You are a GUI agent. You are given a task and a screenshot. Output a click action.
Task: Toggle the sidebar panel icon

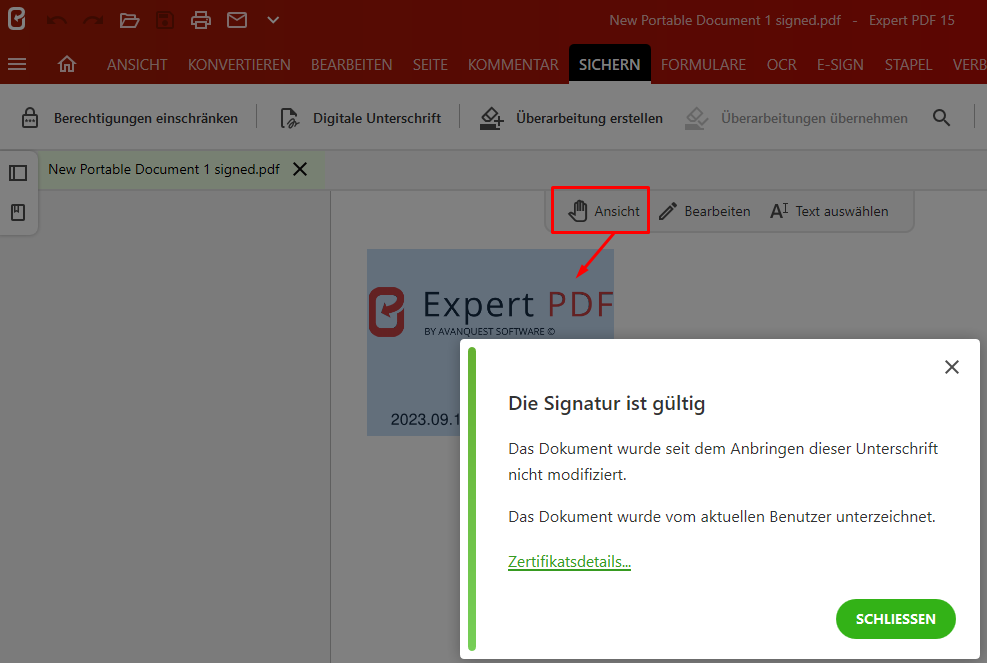[18, 173]
